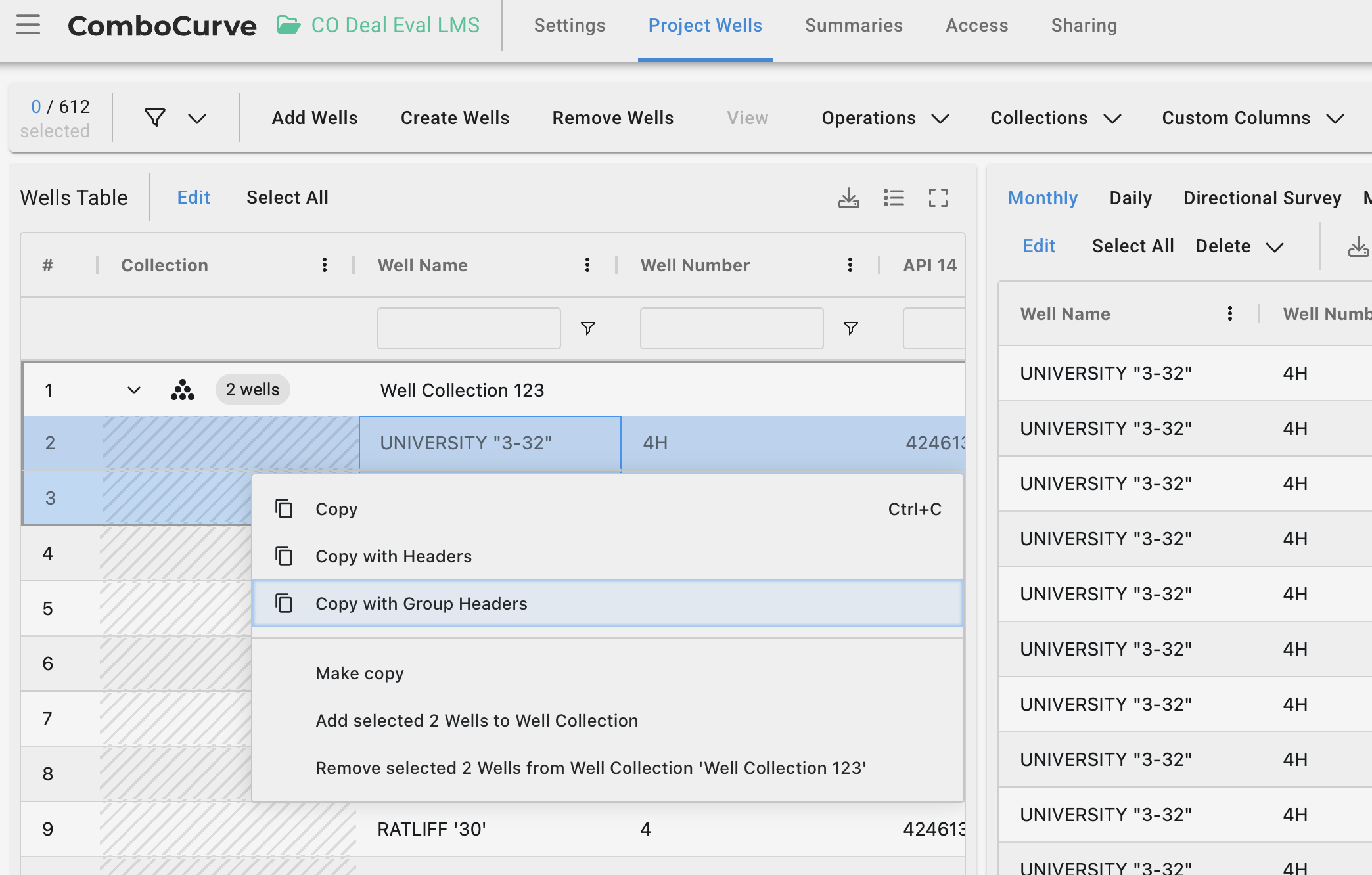Choose Copy with Group Headers

[x=421, y=604]
